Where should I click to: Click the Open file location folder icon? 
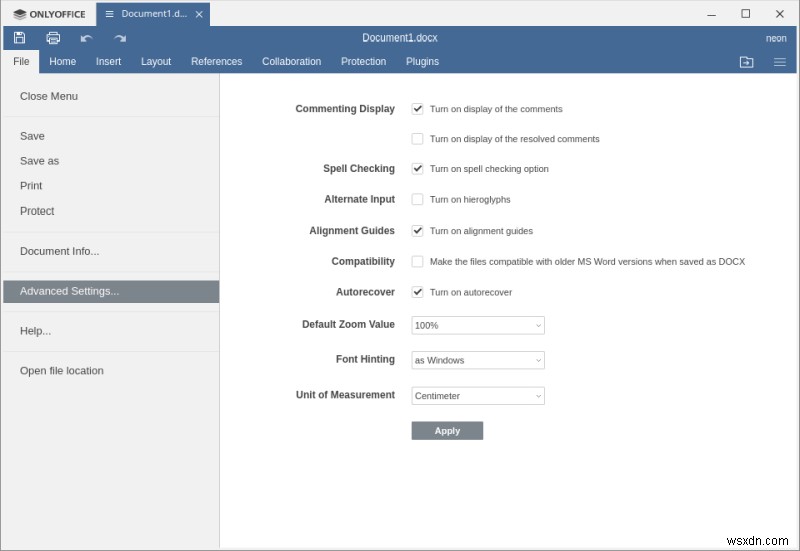point(746,62)
